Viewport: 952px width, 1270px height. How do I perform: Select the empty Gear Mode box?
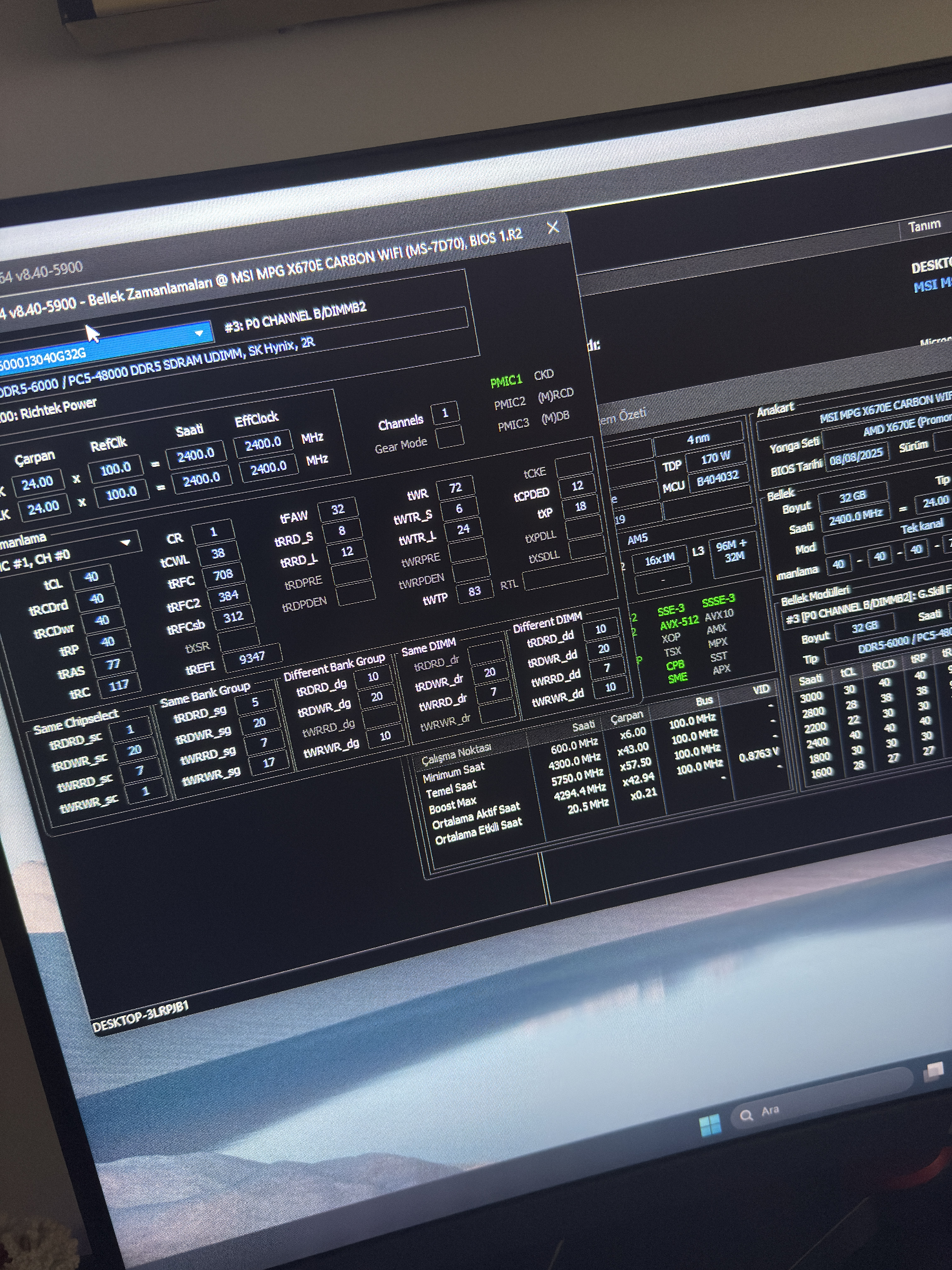pos(450,437)
